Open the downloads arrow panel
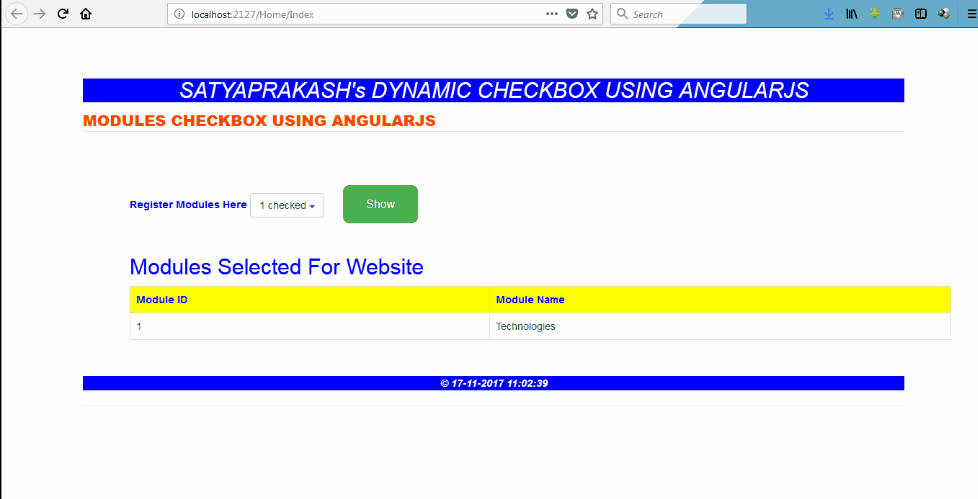This screenshot has width=978, height=499. (828, 14)
